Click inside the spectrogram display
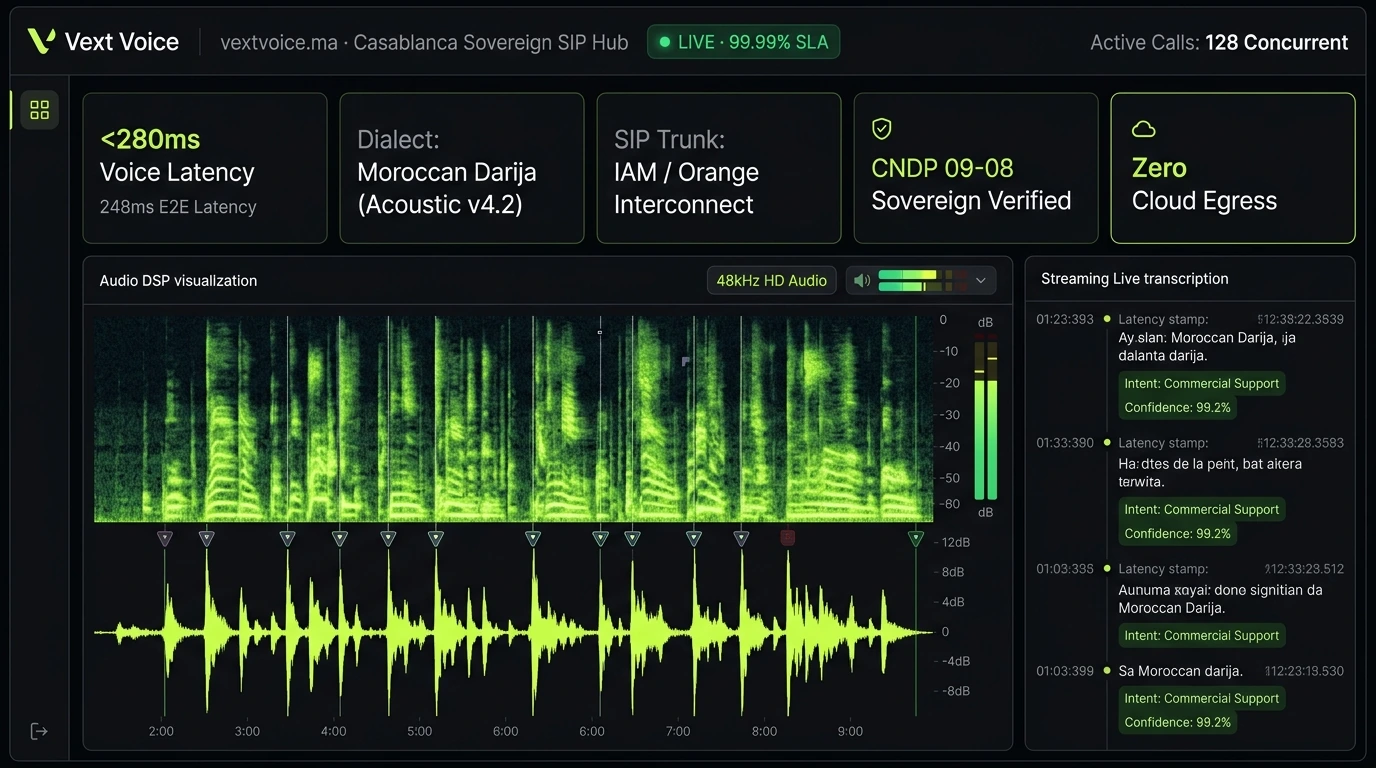Image resolution: width=1376 pixels, height=768 pixels. [513, 418]
